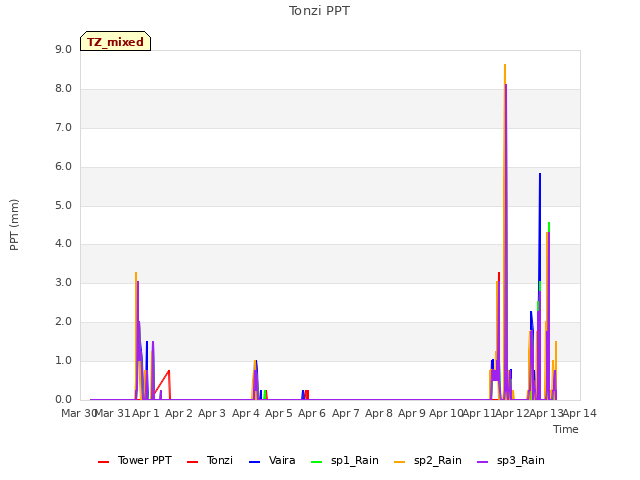The height and width of the screenshot is (480, 640).
Task: Click the purple sp3_Rain legend swatch
Action: pyautogui.click(x=482, y=462)
